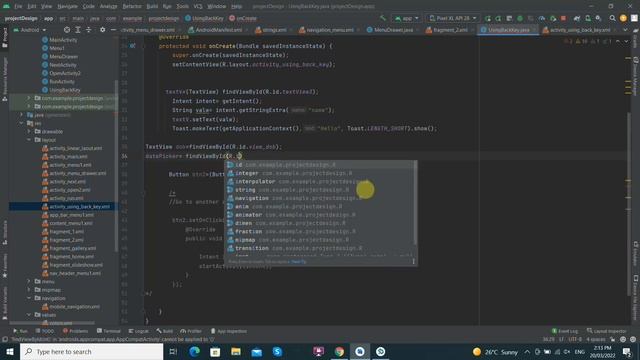Select MainActivity class in project tree
Screen dimensions: 640x360
pos(60,40)
